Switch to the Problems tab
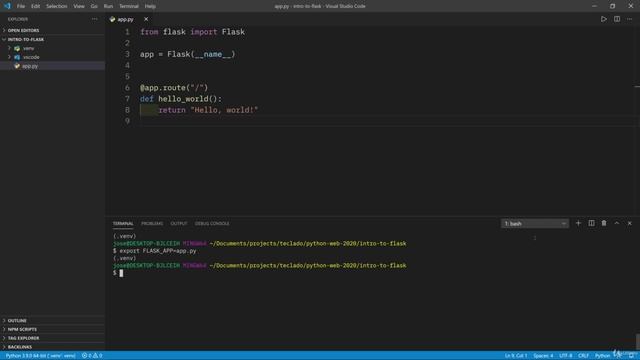The width and height of the screenshot is (640, 360). click(x=152, y=224)
